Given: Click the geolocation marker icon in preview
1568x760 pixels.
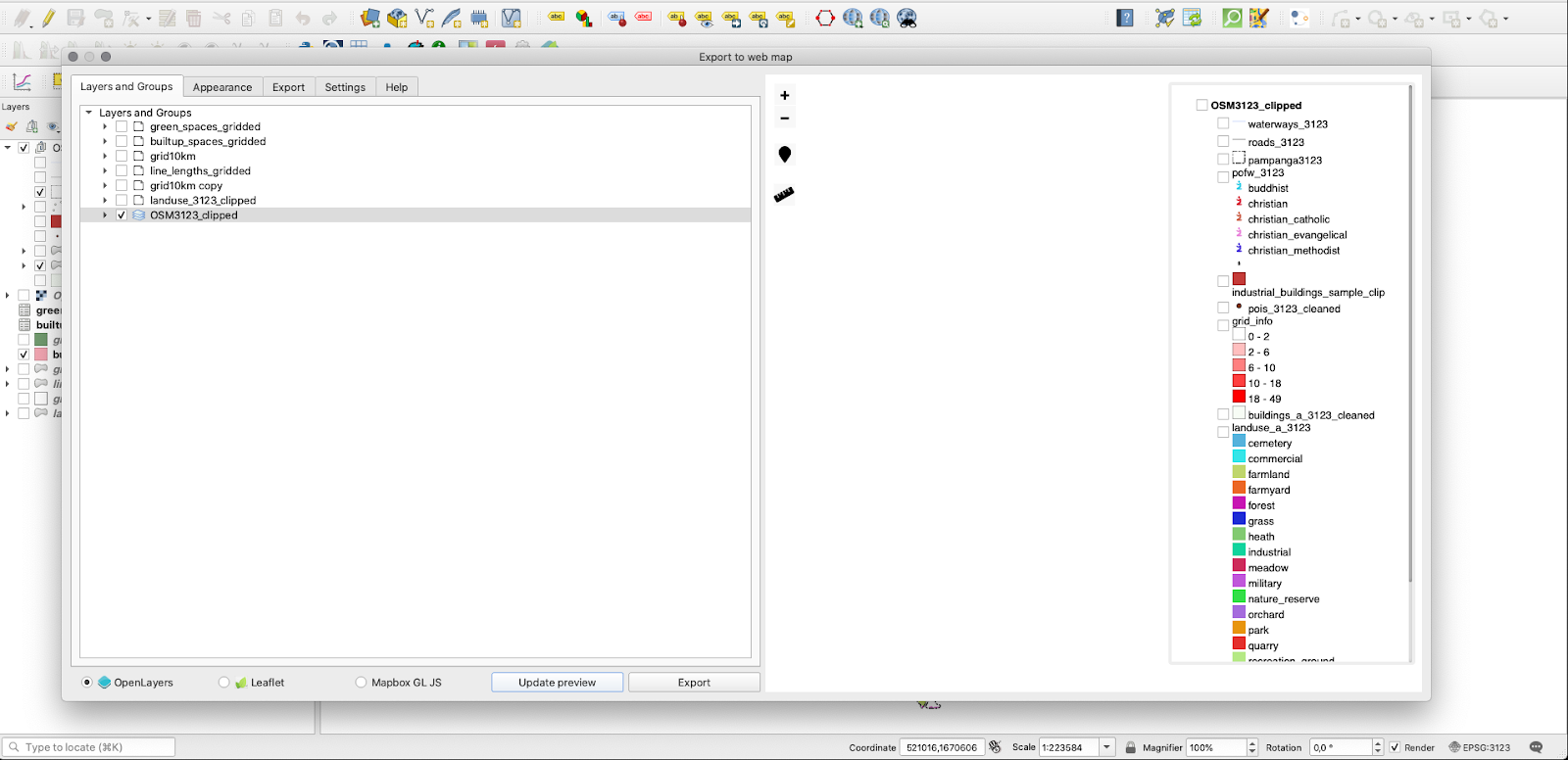Looking at the screenshot, I should (x=784, y=155).
